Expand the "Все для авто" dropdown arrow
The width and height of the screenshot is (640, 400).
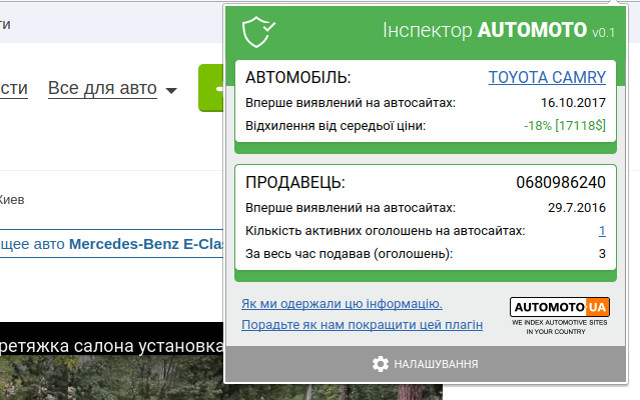(x=171, y=90)
